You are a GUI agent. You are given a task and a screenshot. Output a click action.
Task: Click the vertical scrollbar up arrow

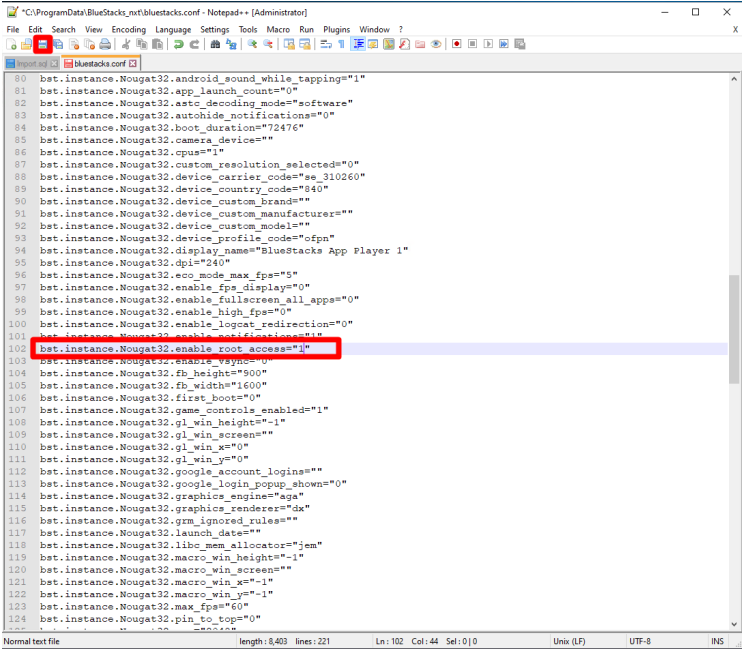pyautogui.click(x=734, y=79)
